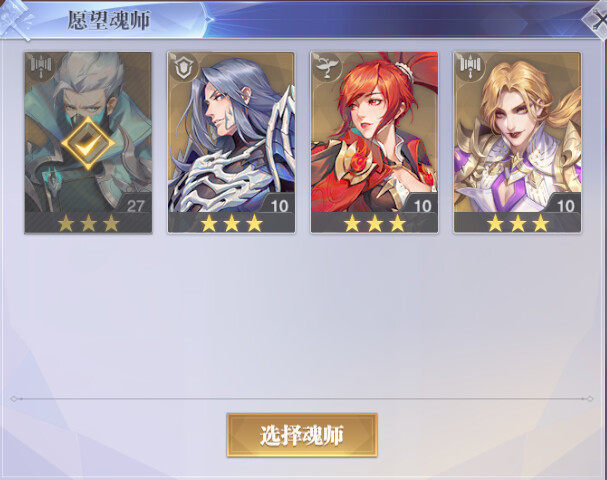Click the class icon on the gray-haired masked card
Viewport: 607px width, 480px height.
tap(40, 65)
